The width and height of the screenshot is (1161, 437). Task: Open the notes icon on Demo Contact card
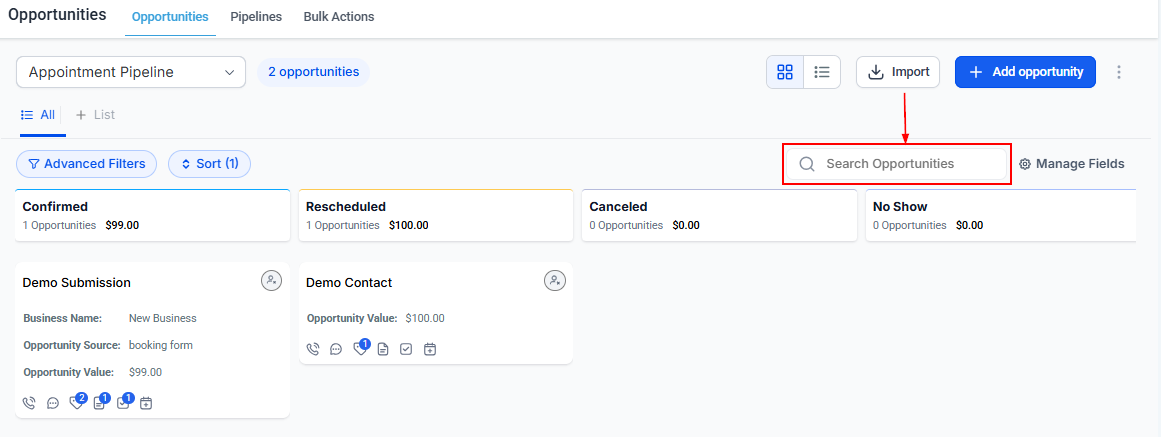tap(383, 349)
